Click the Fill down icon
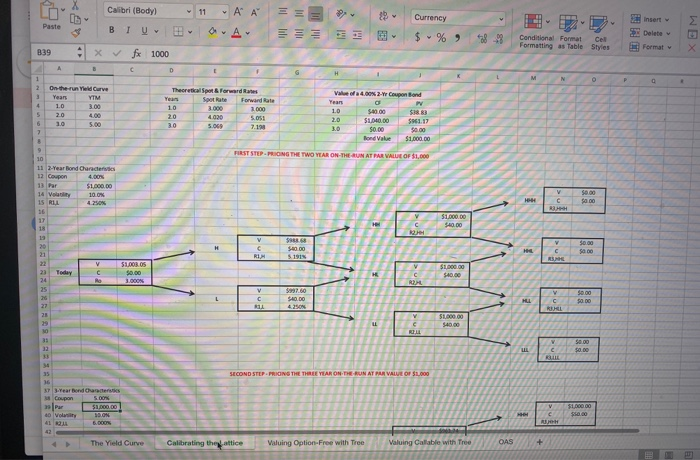The height and width of the screenshot is (460, 700). 692,34
